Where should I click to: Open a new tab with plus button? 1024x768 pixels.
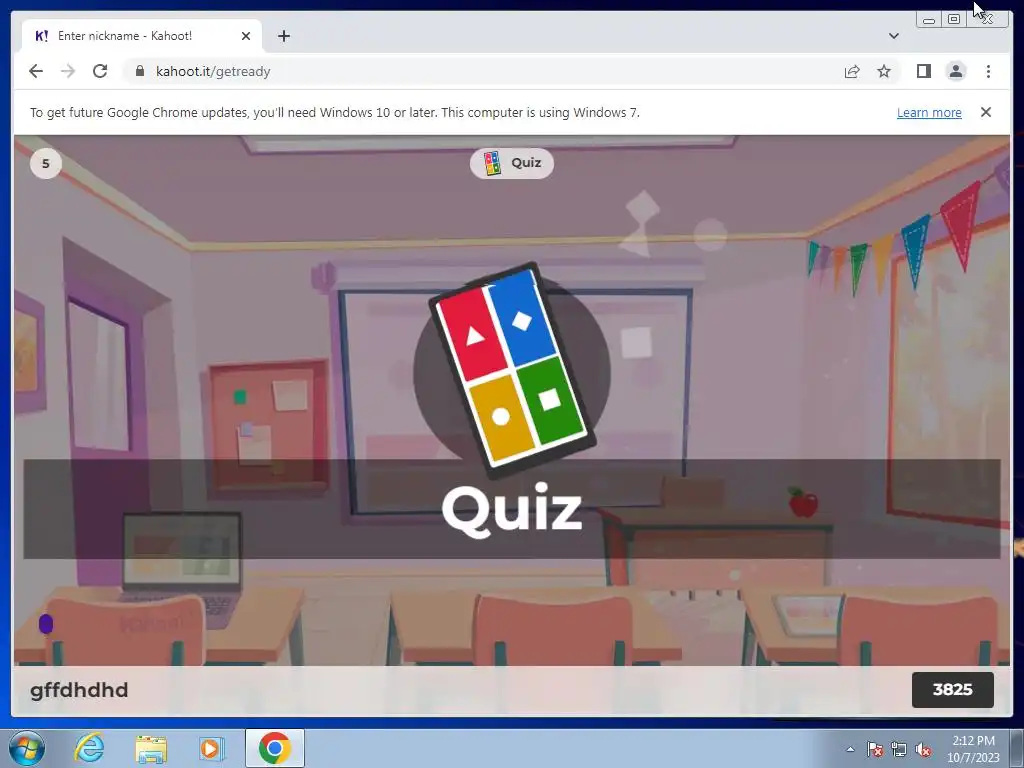283,36
